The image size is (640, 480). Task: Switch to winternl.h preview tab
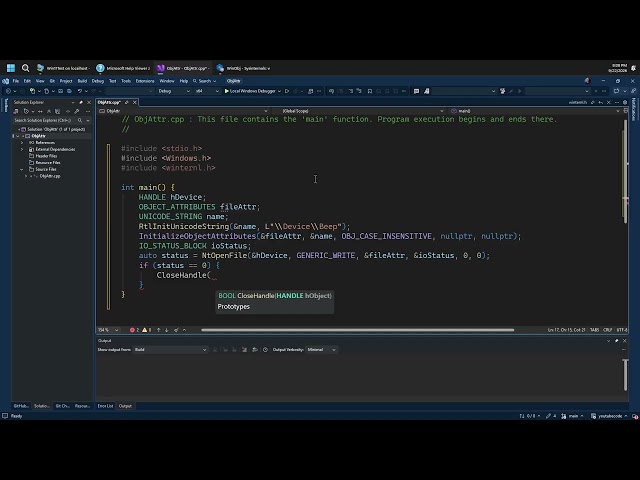pyautogui.click(x=578, y=102)
